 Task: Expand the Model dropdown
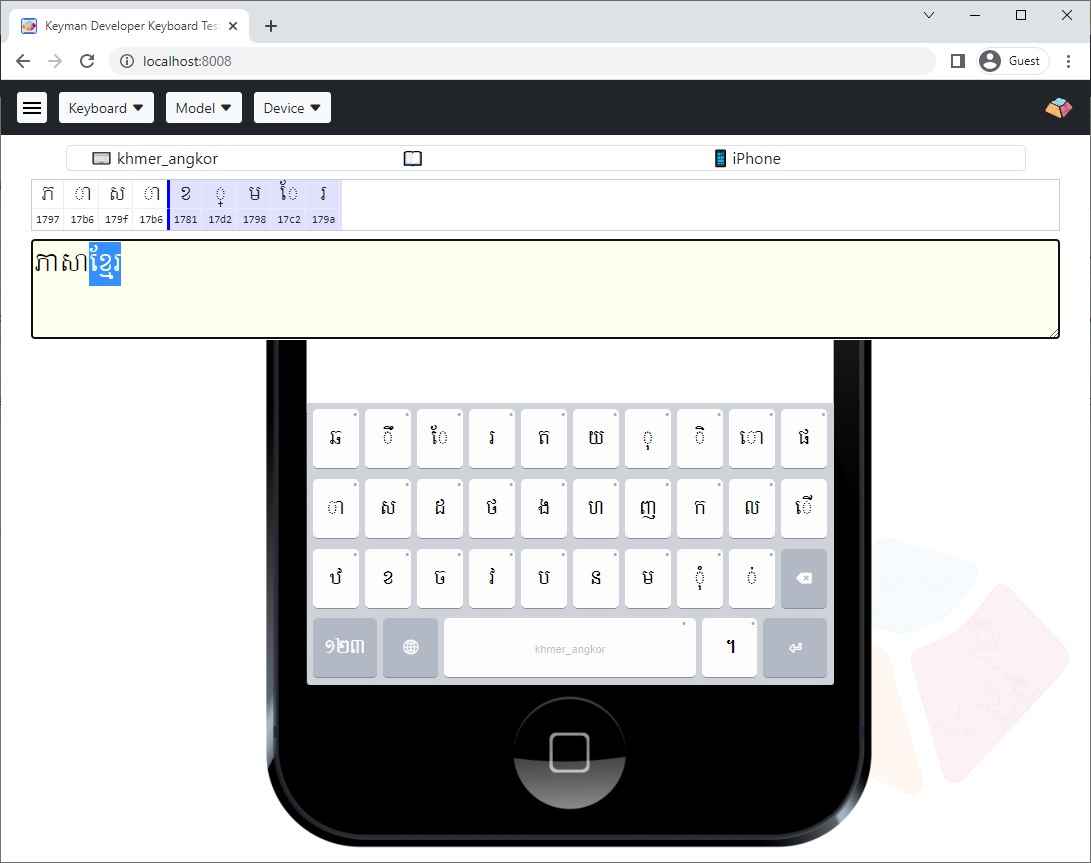tap(204, 108)
